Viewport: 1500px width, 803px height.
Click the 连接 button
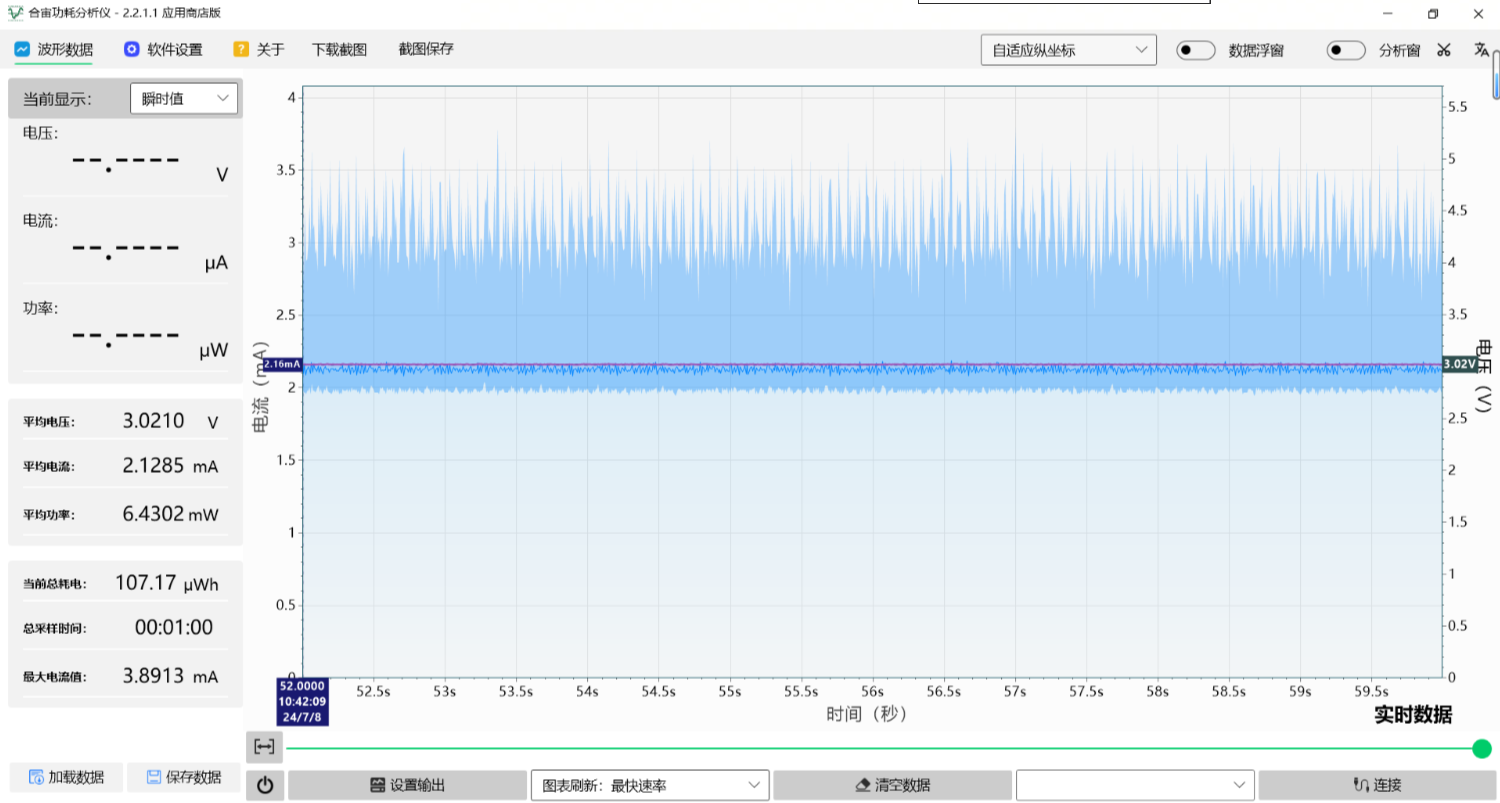pos(1377,785)
